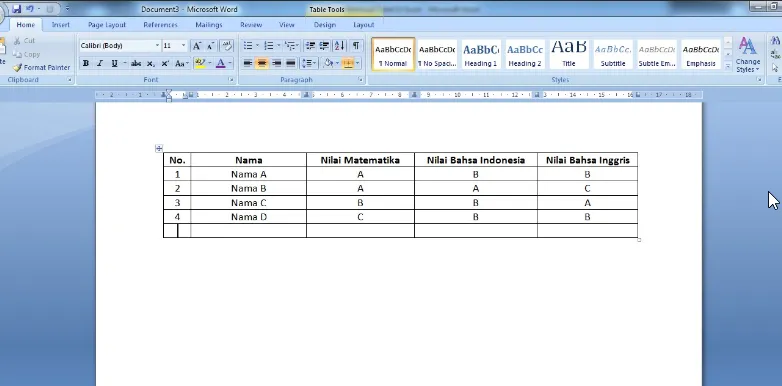
Task: Open the Shading color dropdown arrow
Action: coord(337,63)
